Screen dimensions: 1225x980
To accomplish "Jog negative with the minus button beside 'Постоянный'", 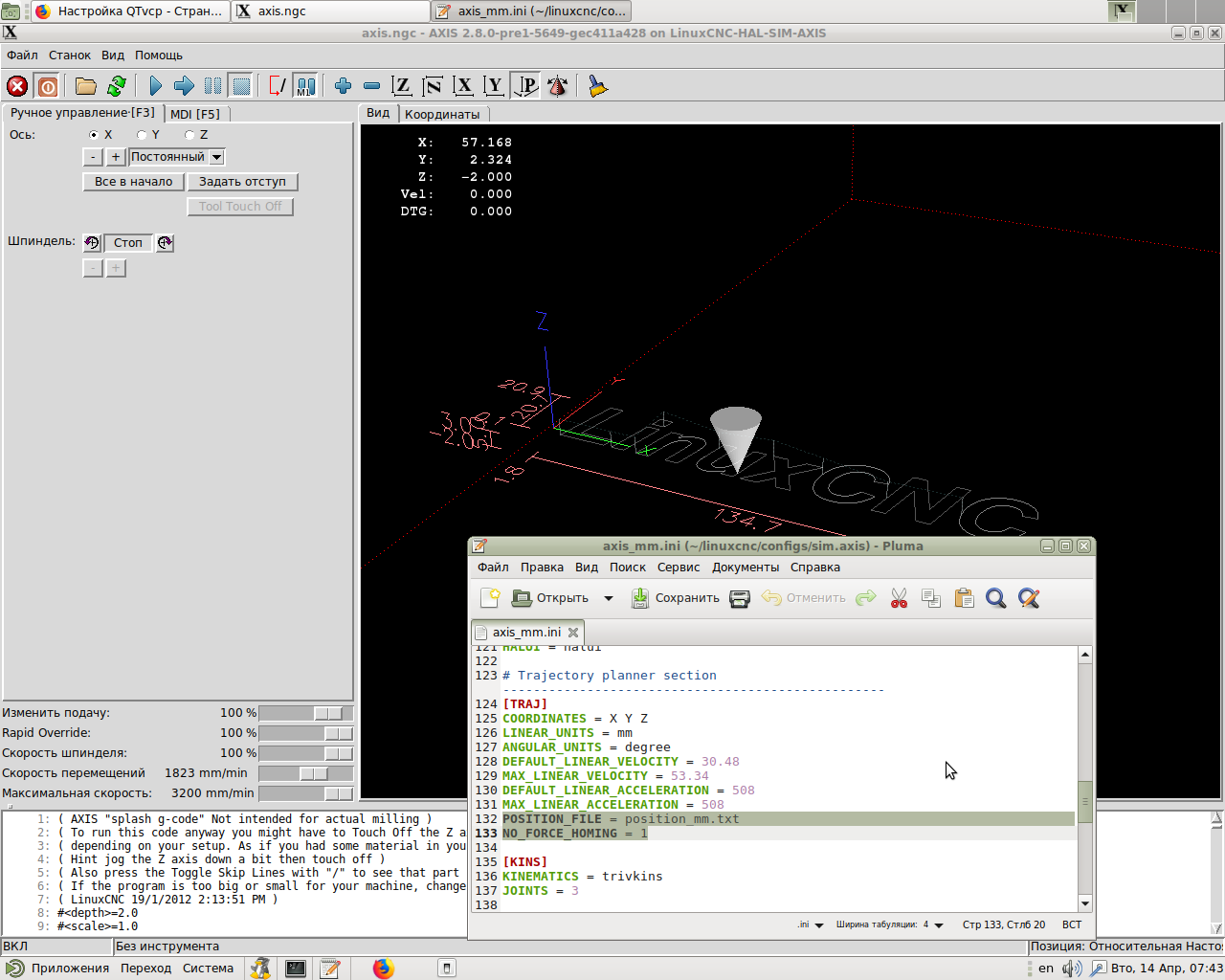I will (93, 157).
